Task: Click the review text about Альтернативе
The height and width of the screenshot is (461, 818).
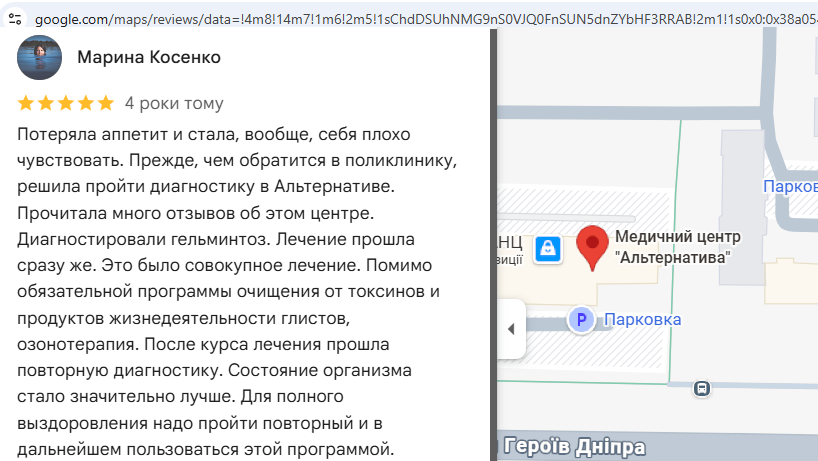Action: click(206, 186)
